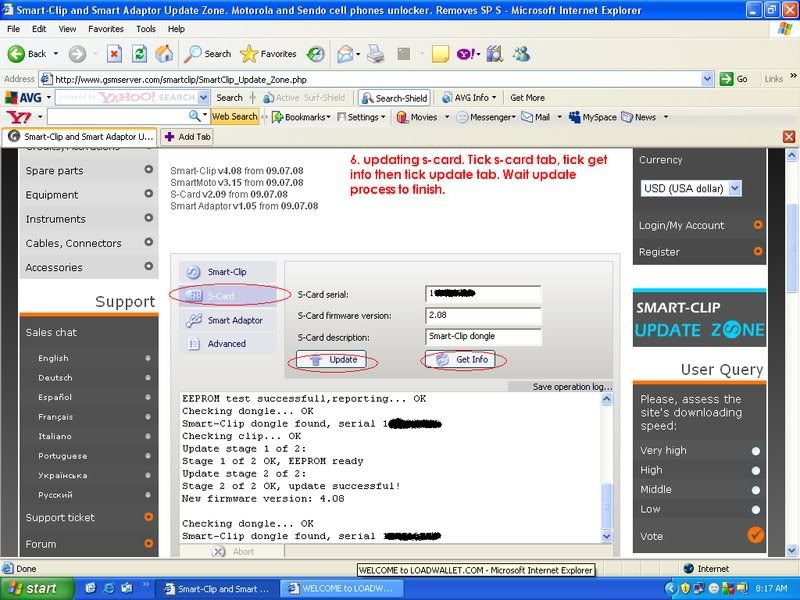Stop page loading with red X icon

coord(114,54)
